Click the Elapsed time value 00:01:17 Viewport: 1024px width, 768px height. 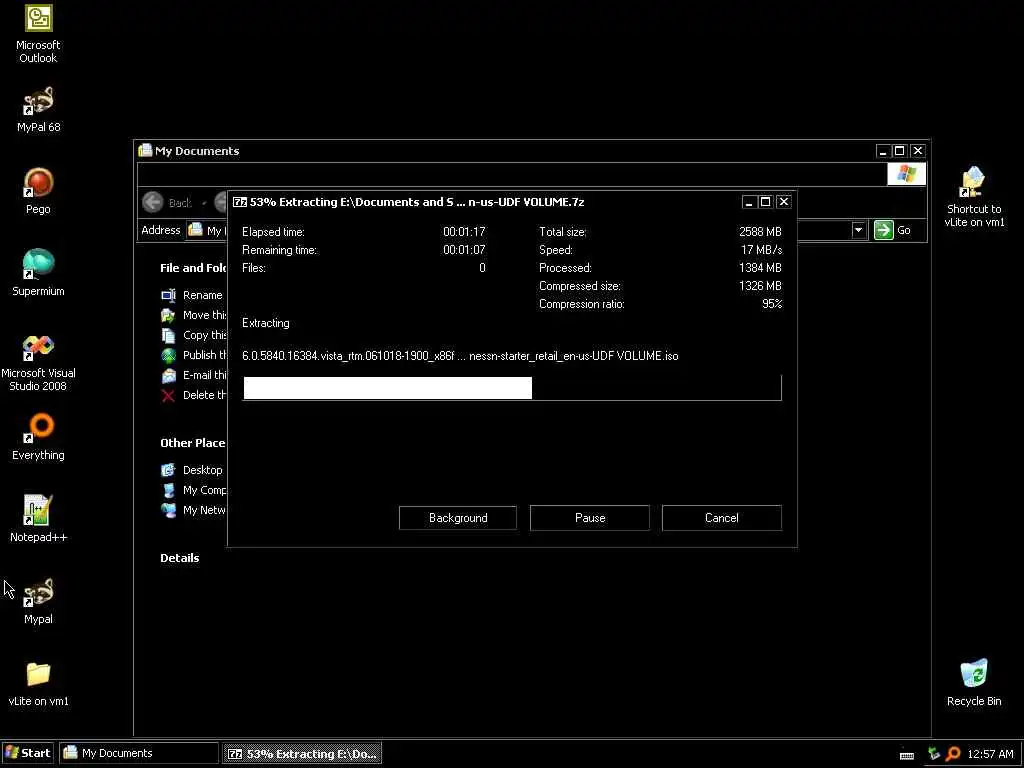click(x=464, y=232)
